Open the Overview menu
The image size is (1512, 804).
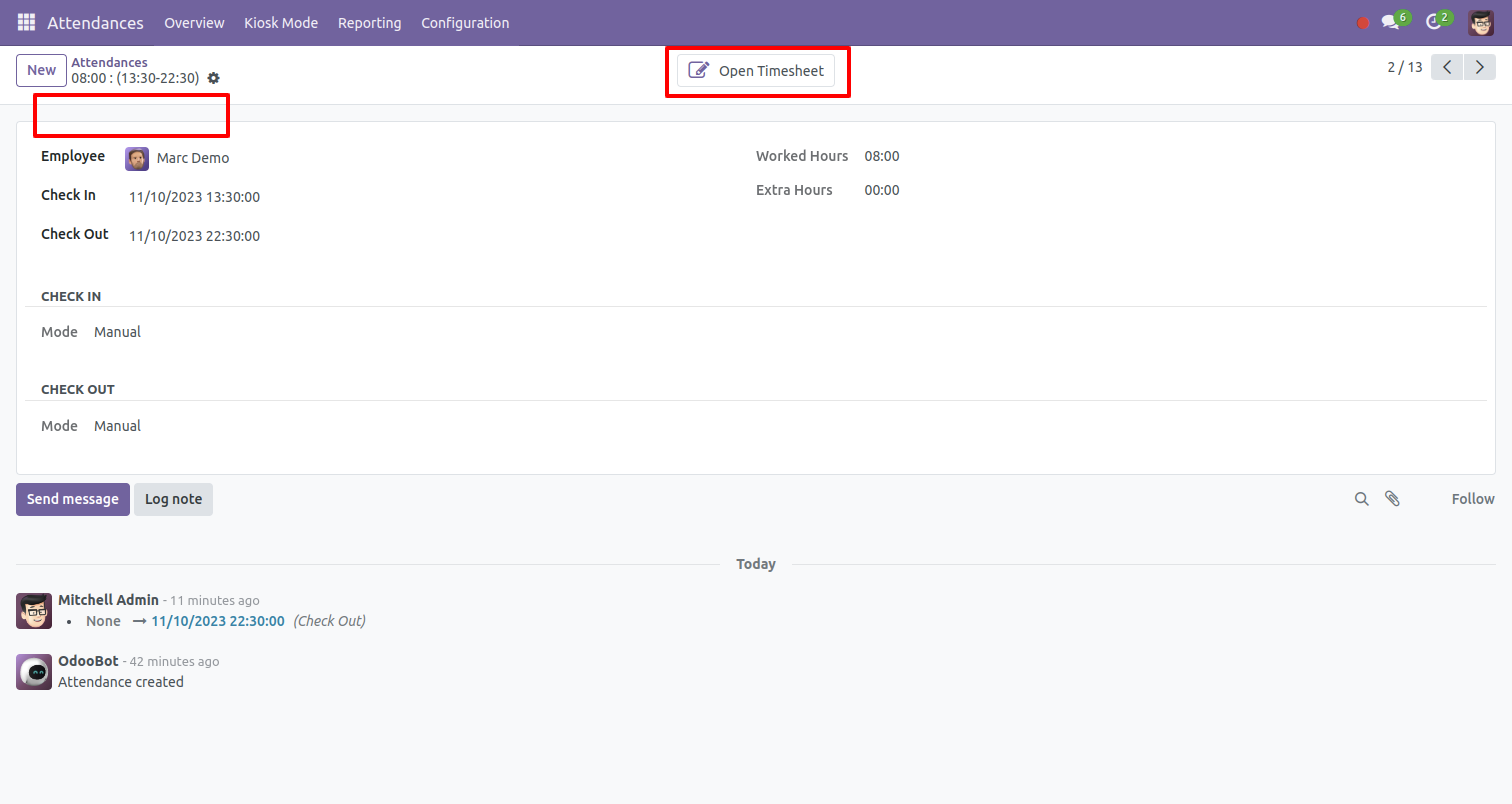click(194, 22)
